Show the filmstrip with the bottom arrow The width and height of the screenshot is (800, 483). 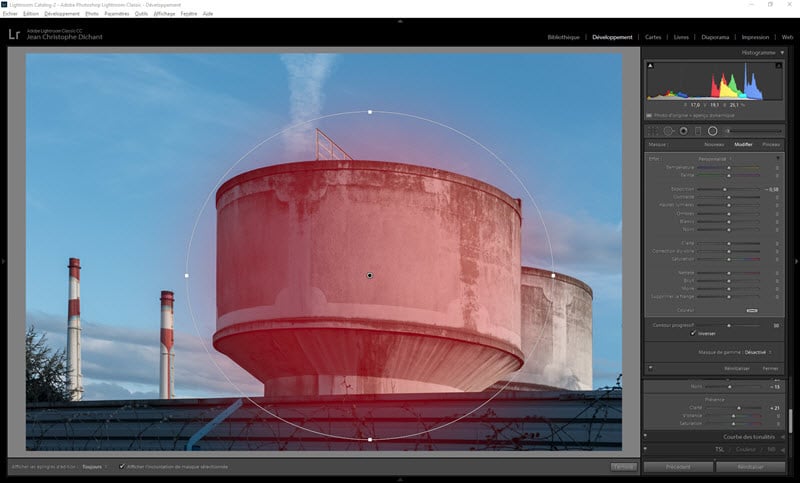(400, 479)
